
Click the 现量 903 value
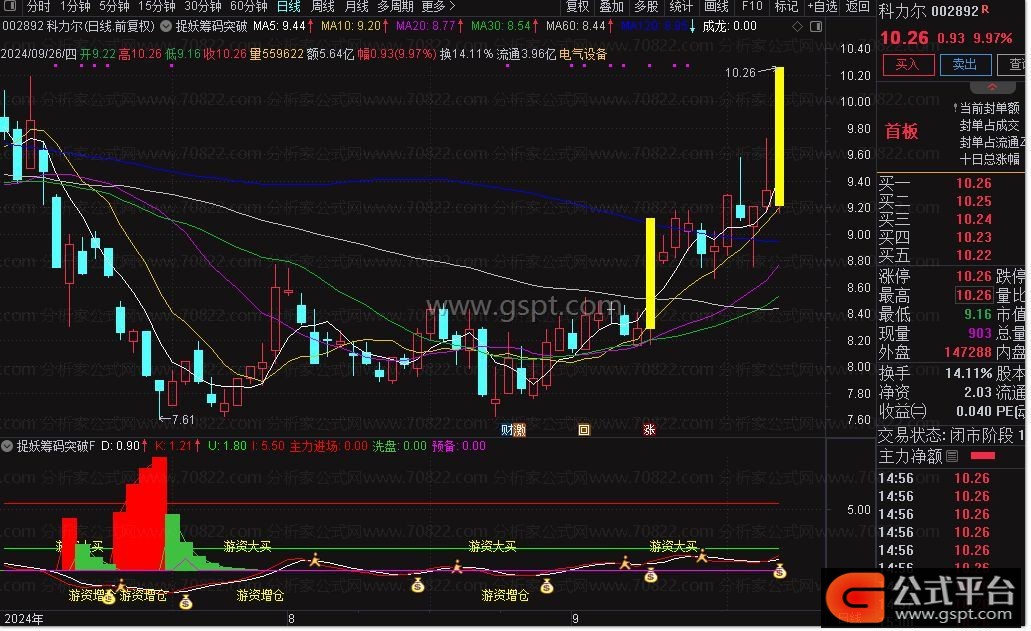click(980, 333)
